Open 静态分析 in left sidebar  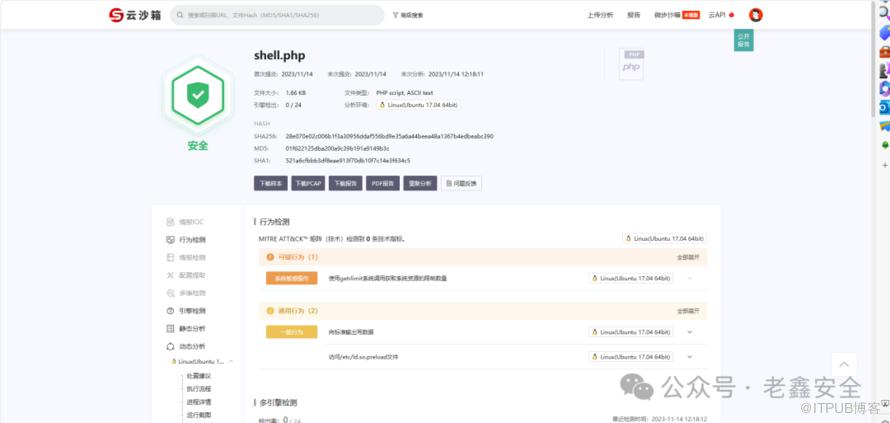[185, 329]
